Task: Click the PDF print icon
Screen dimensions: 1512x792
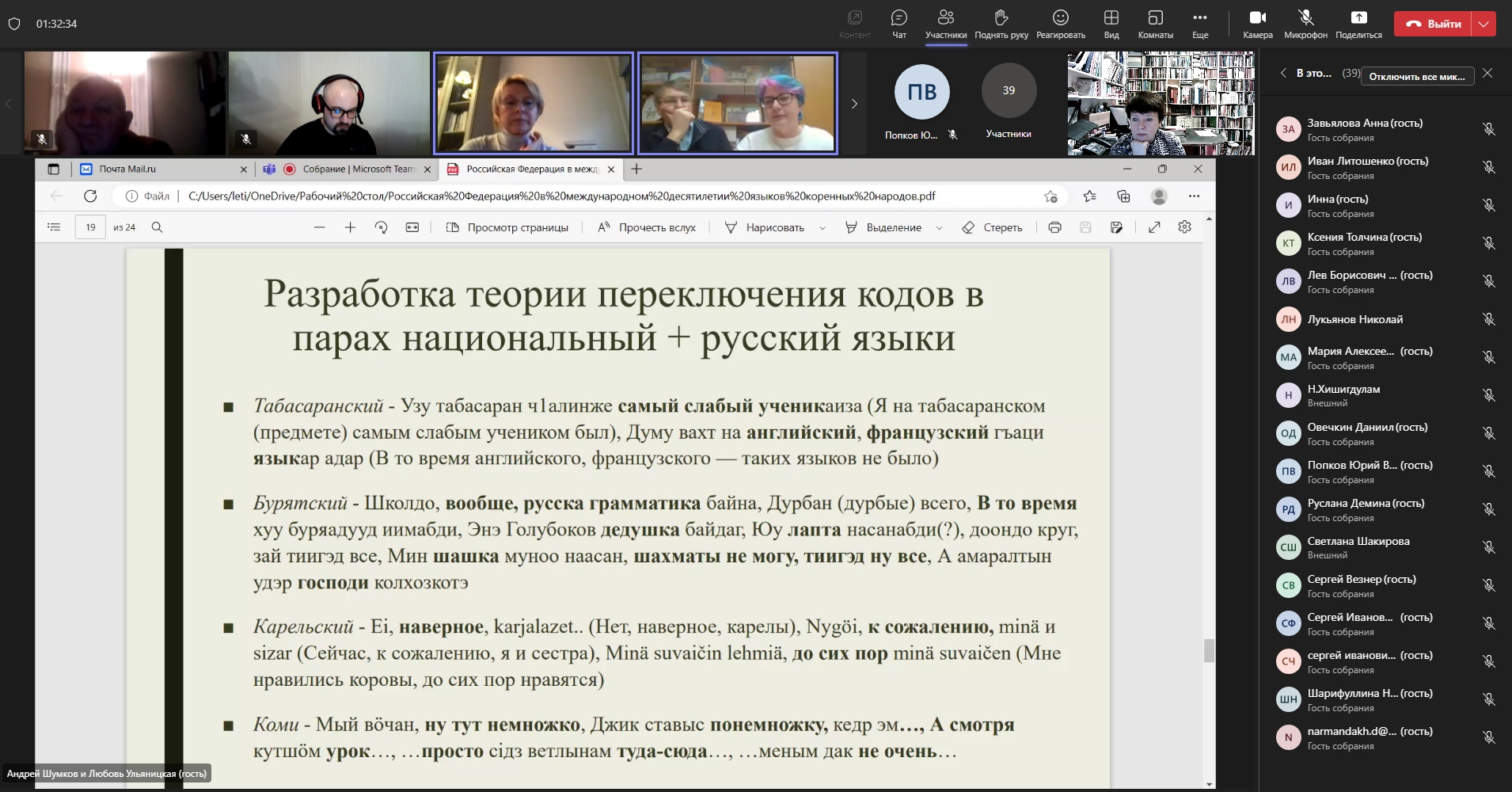Action: click(1054, 227)
